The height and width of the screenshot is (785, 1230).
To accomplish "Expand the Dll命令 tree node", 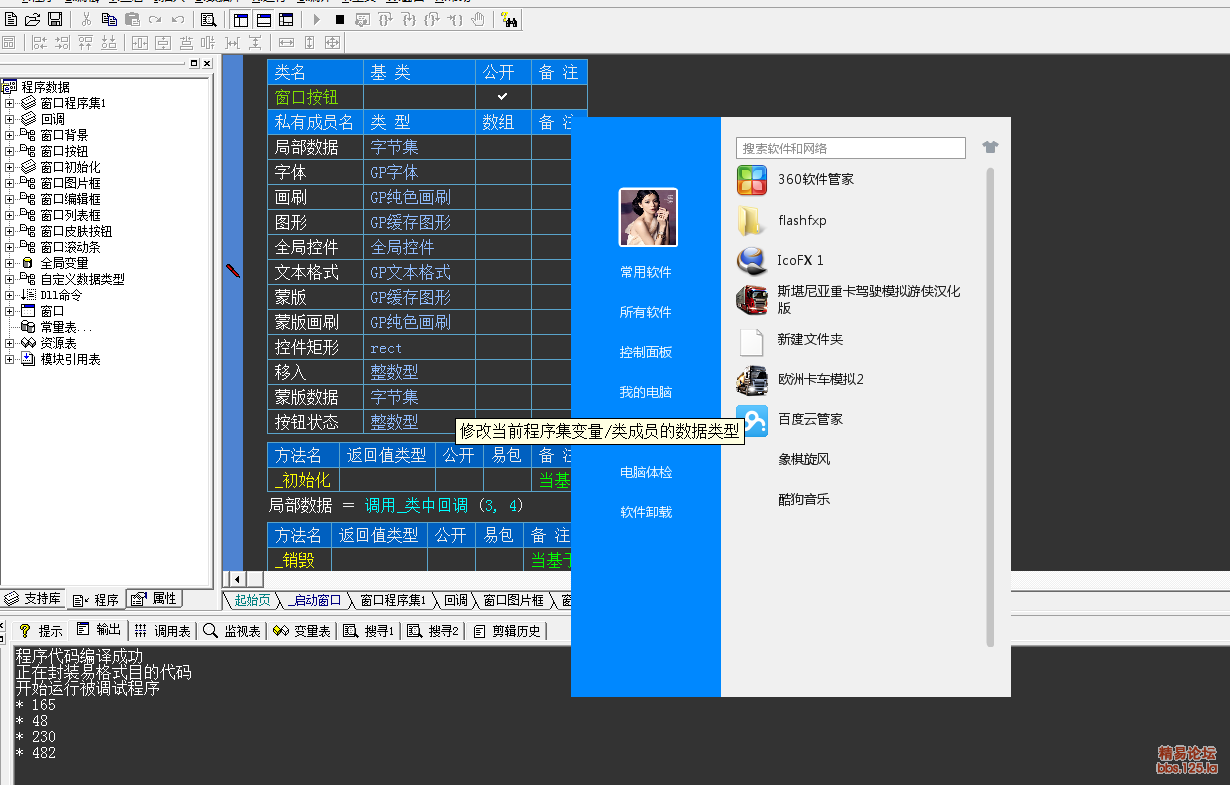I will click(10, 295).
